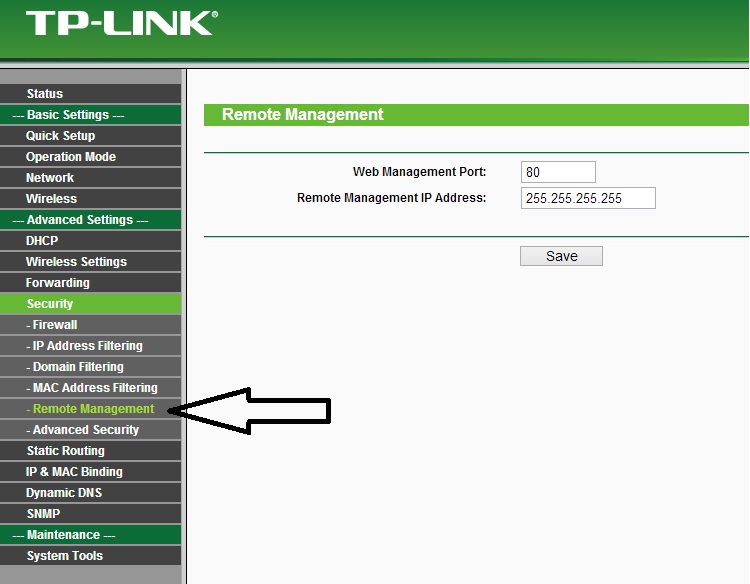
Task: Click the Advanced Settings section header
Action: 90,220
